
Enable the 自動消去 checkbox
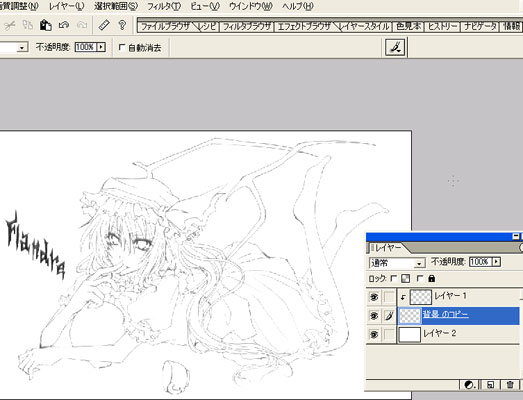pos(122,47)
